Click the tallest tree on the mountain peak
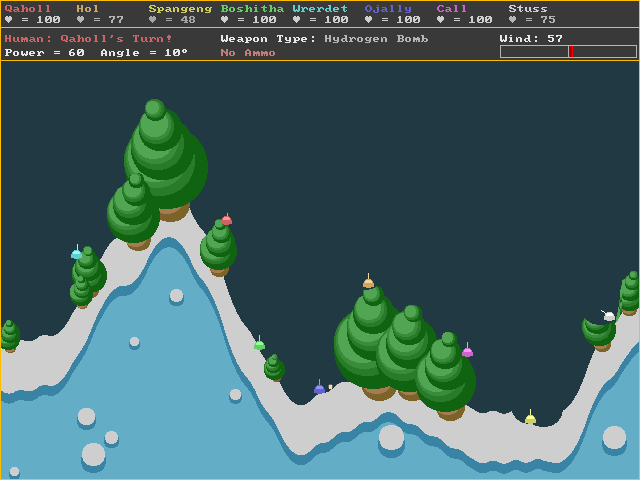The height and width of the screenshot is (480, 640). coord(166,159)
